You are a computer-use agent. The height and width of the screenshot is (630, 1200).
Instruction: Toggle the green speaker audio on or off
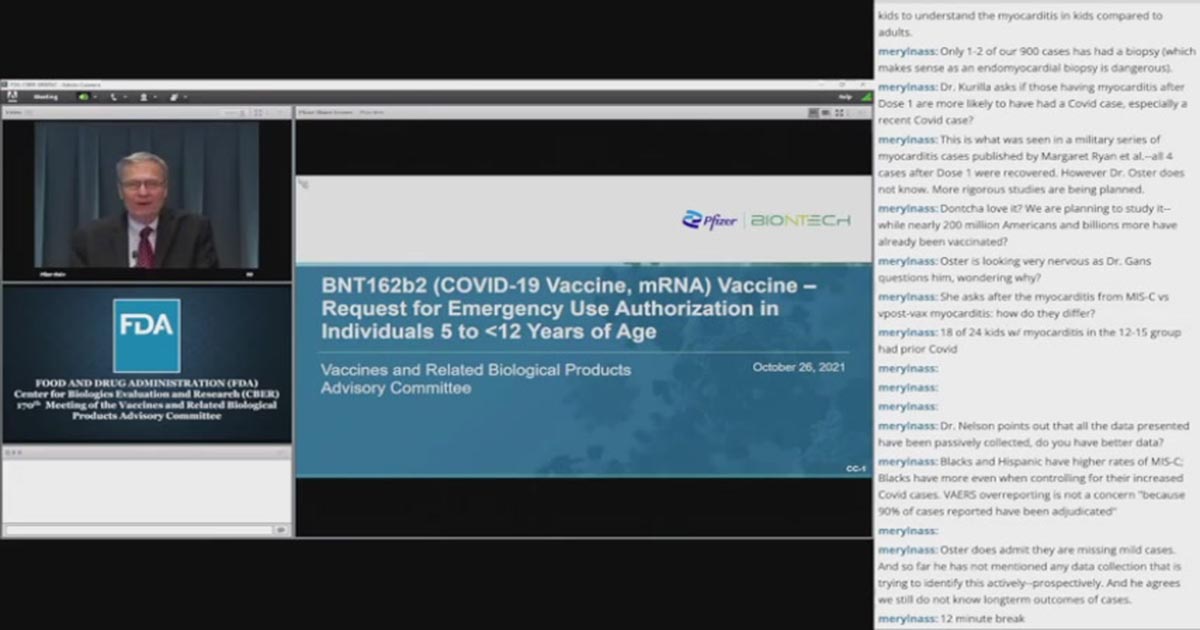pyautogui.click(x=83, y=96)
